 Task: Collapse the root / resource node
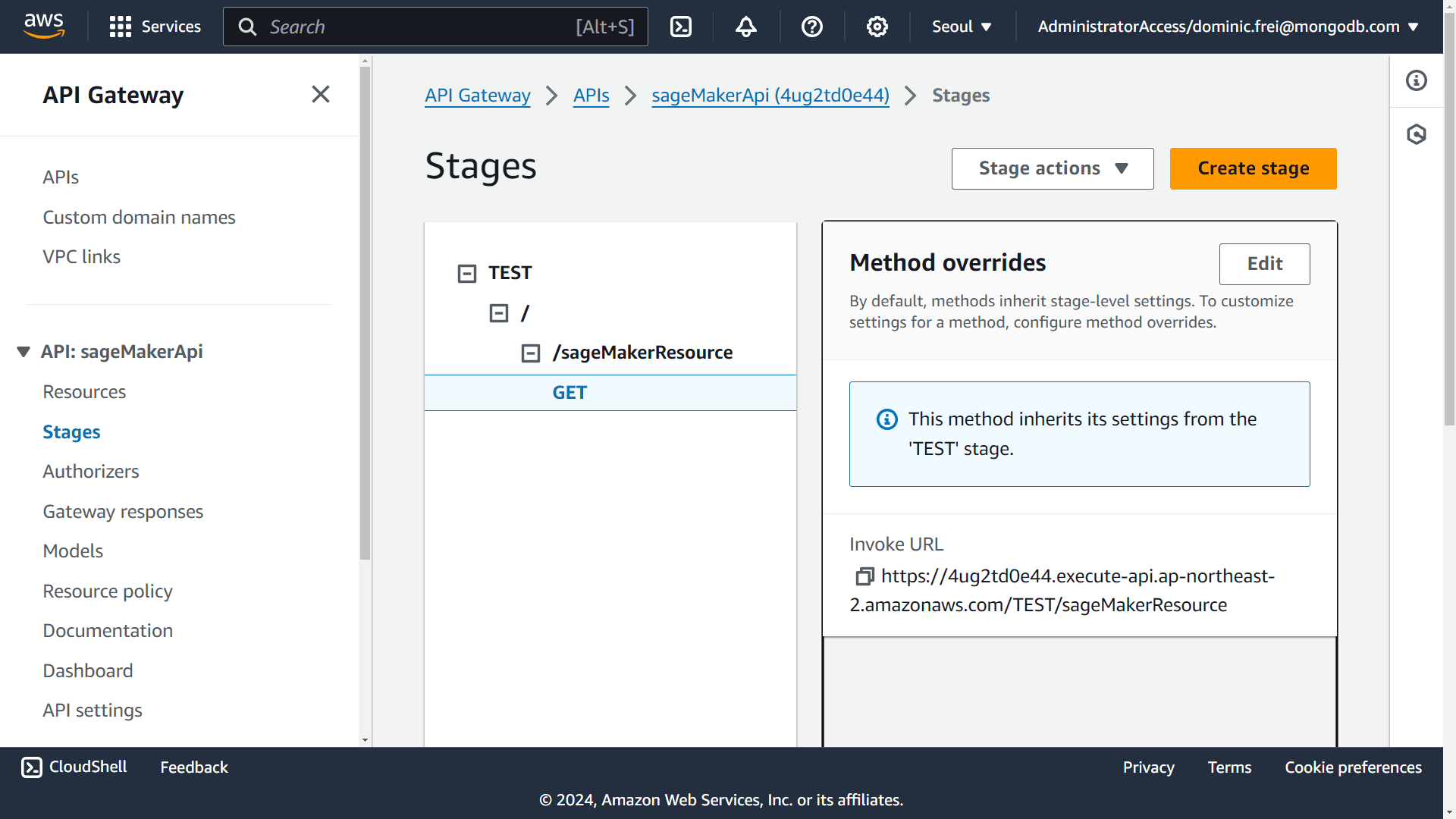[x=499, y=312]
